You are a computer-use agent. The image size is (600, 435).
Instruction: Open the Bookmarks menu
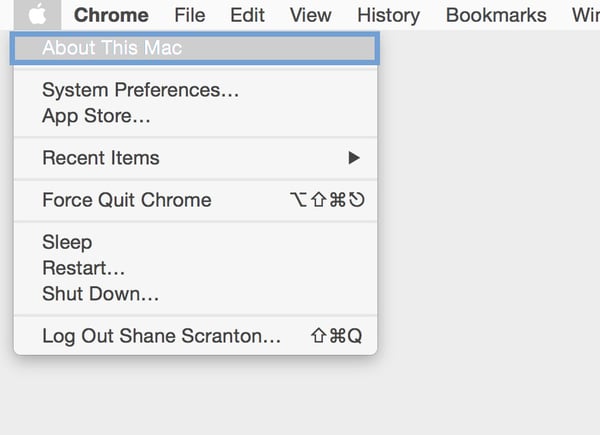click(x=496, y=15)
